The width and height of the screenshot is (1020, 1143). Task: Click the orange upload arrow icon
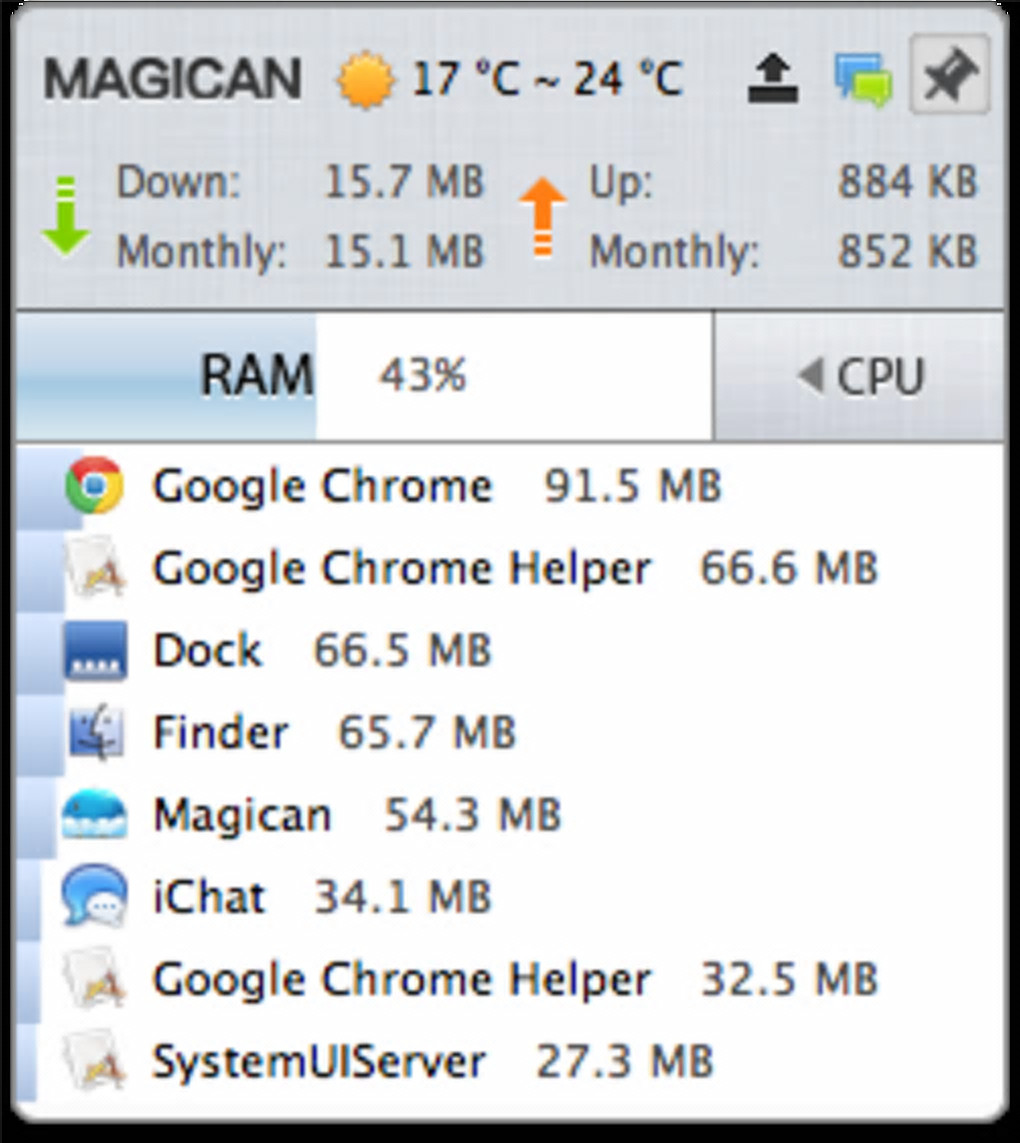pos(543,218)
